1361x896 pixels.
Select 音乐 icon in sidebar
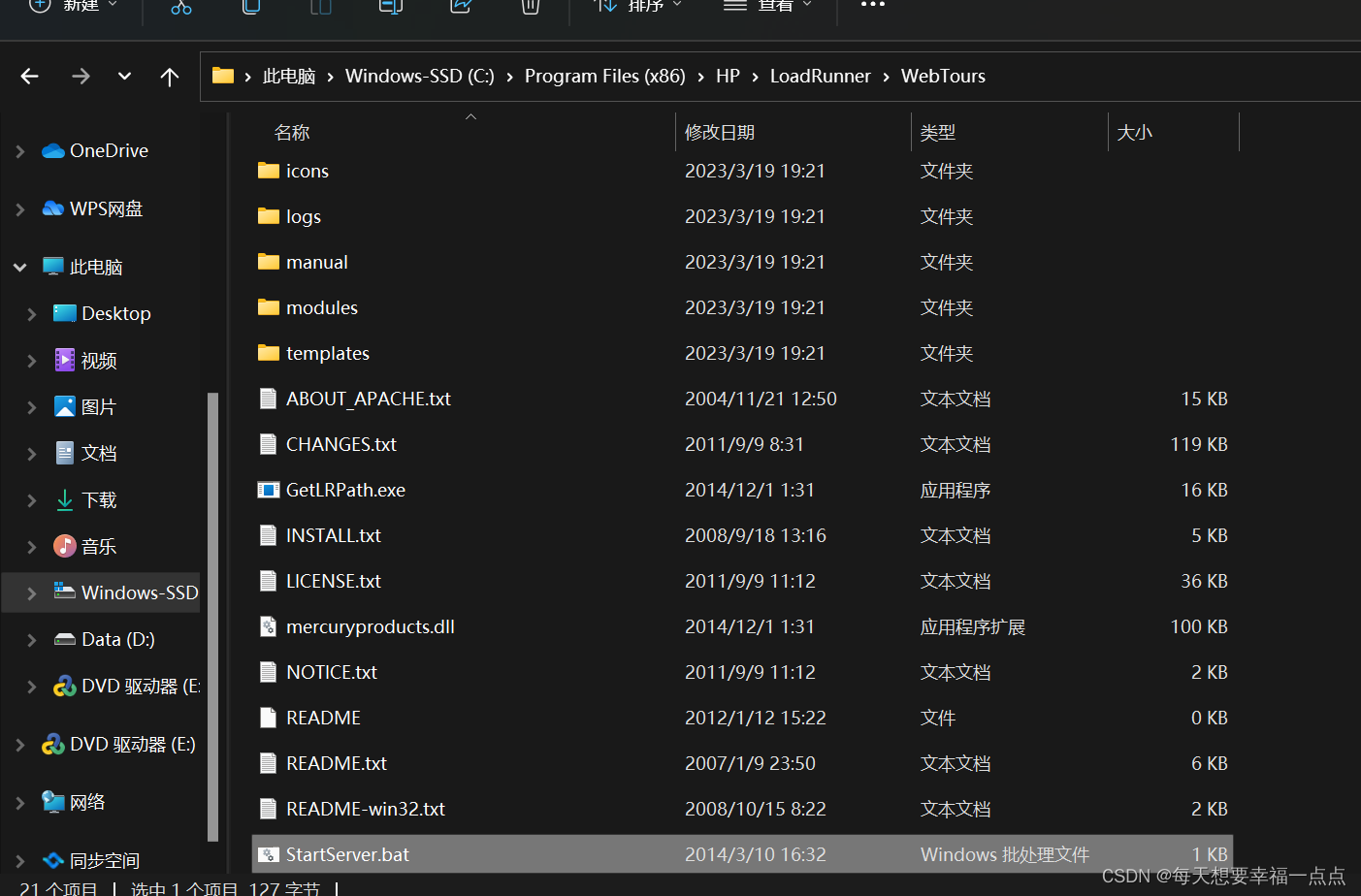click(x=65, y=546)
